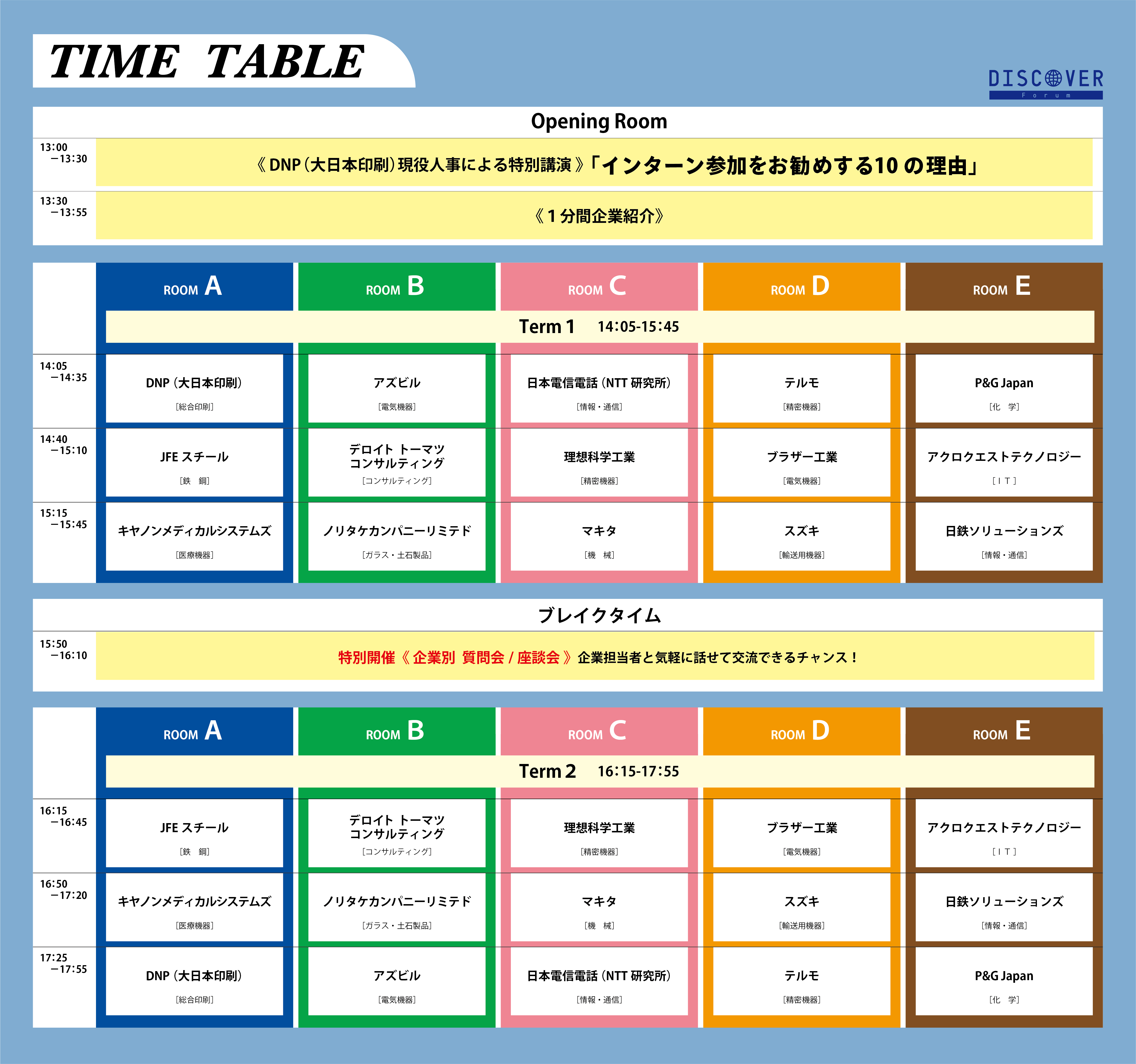Screen dimensions: 1136x1064
Task: Pick 日鉄ソリューションズ in the 16:50 slot
Action: coord(1004,907)
